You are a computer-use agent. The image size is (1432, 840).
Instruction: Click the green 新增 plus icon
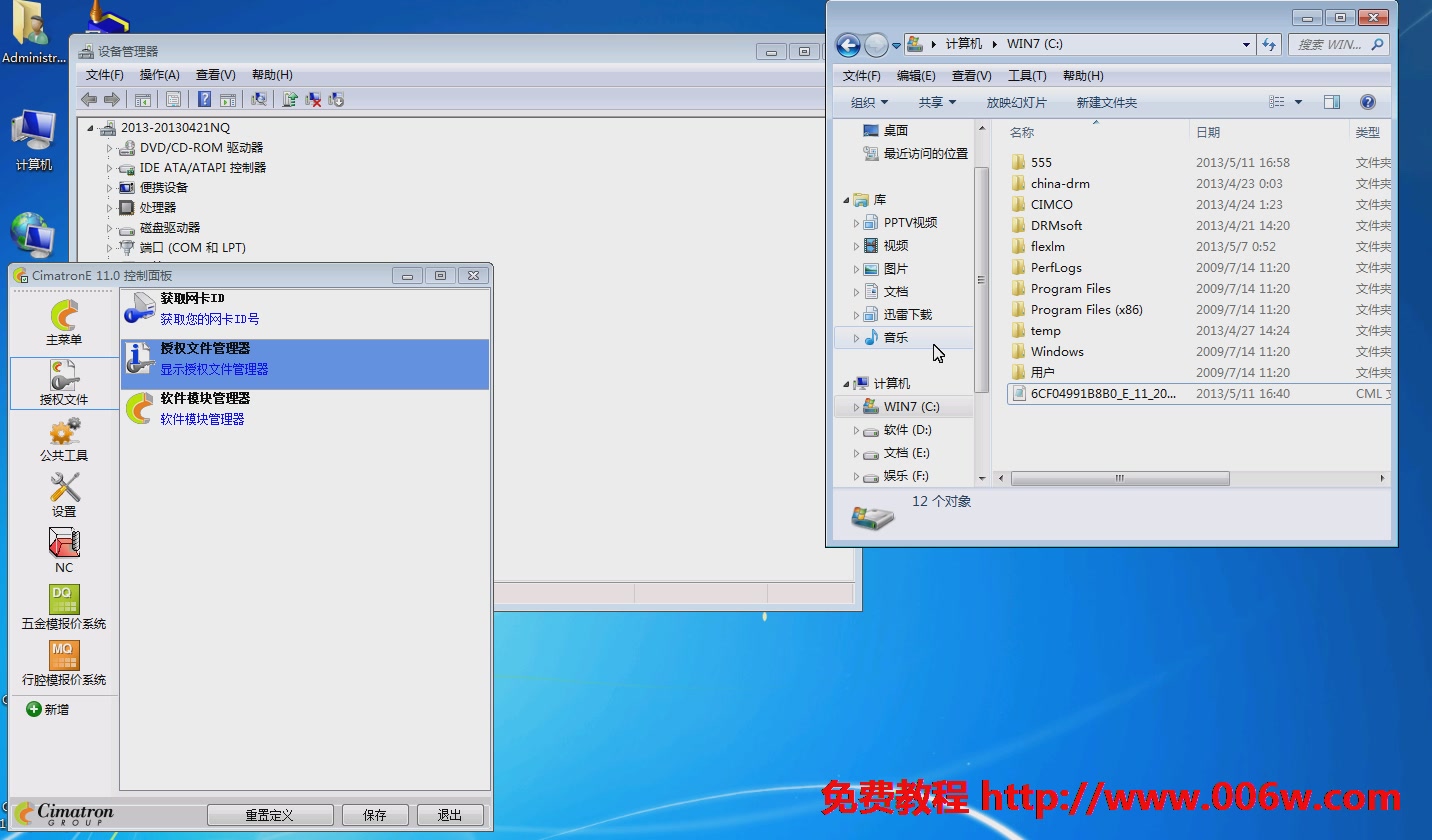[x=34, y=709]
